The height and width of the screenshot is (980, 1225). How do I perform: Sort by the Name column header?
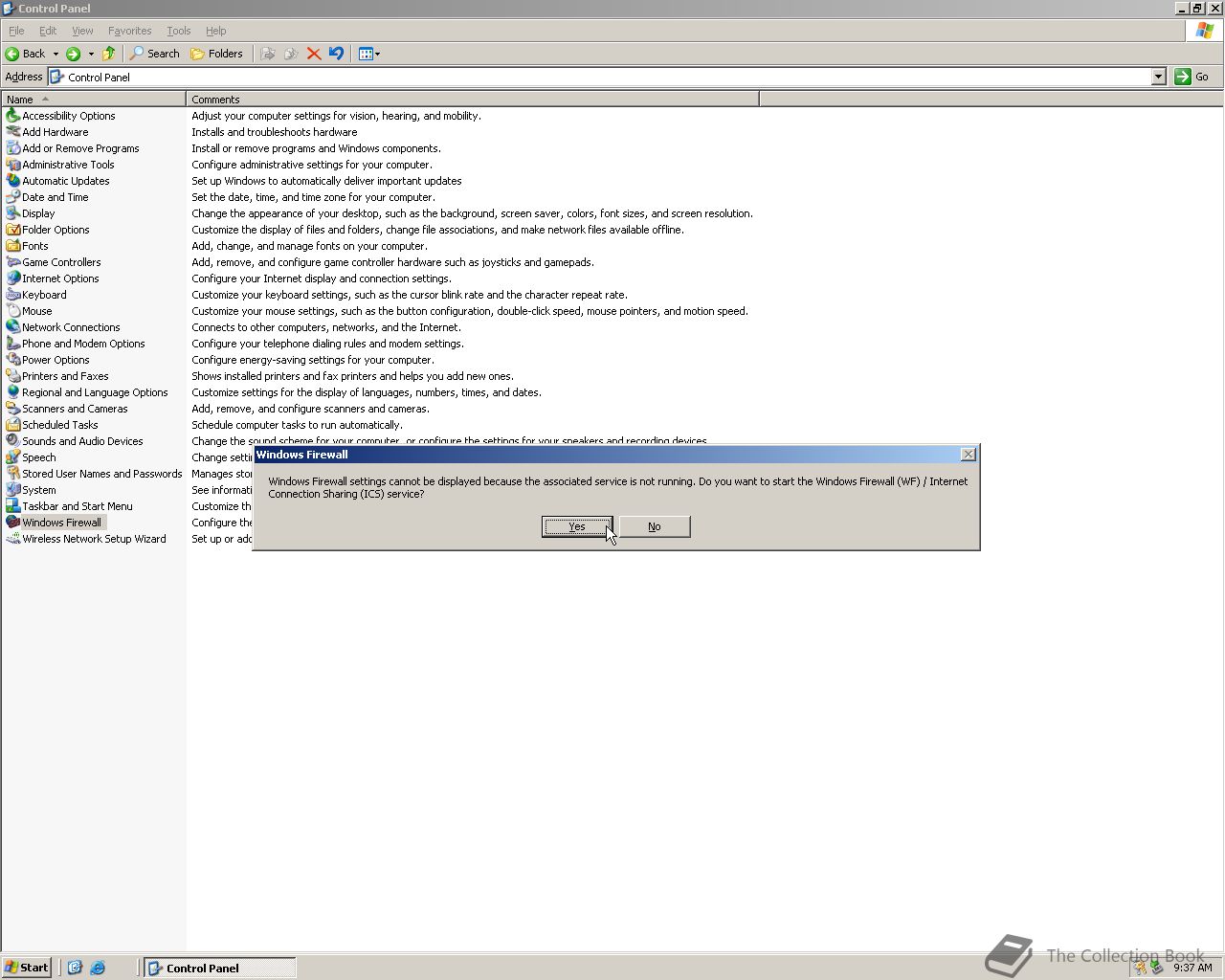(x=94, y=99)
